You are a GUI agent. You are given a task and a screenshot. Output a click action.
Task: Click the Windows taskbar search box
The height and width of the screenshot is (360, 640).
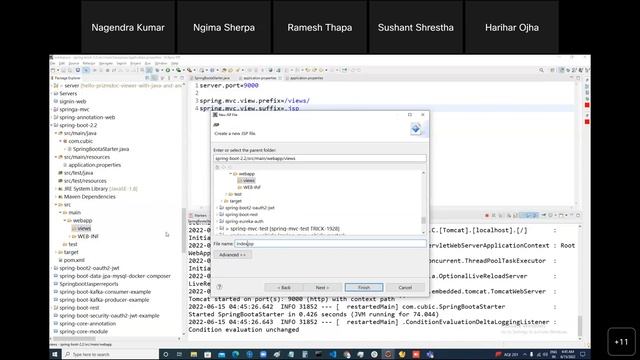110,354
